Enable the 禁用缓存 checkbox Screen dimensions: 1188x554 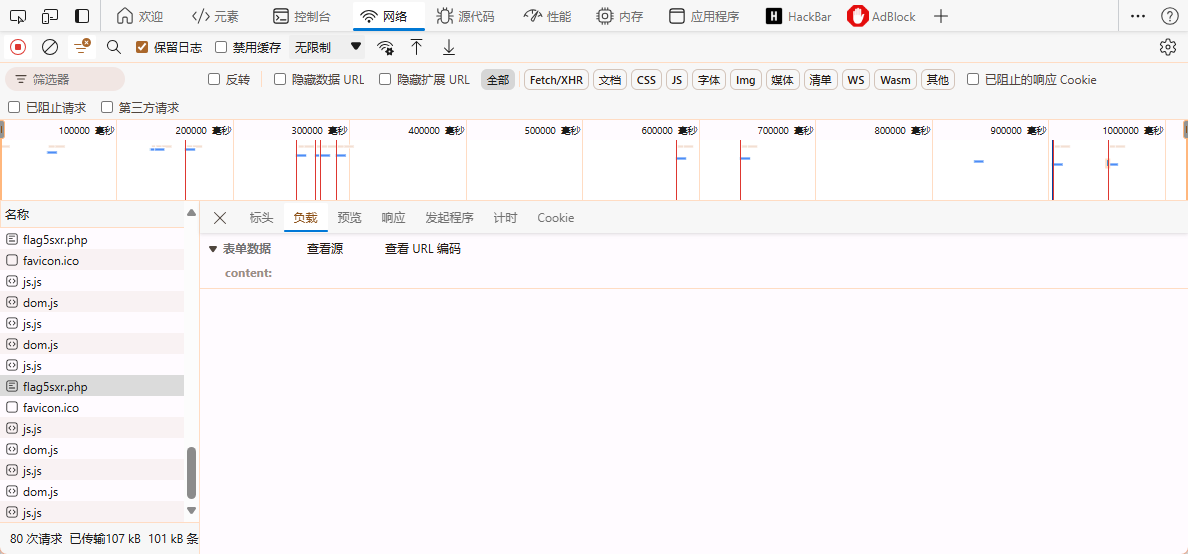[x=222, y=47]
